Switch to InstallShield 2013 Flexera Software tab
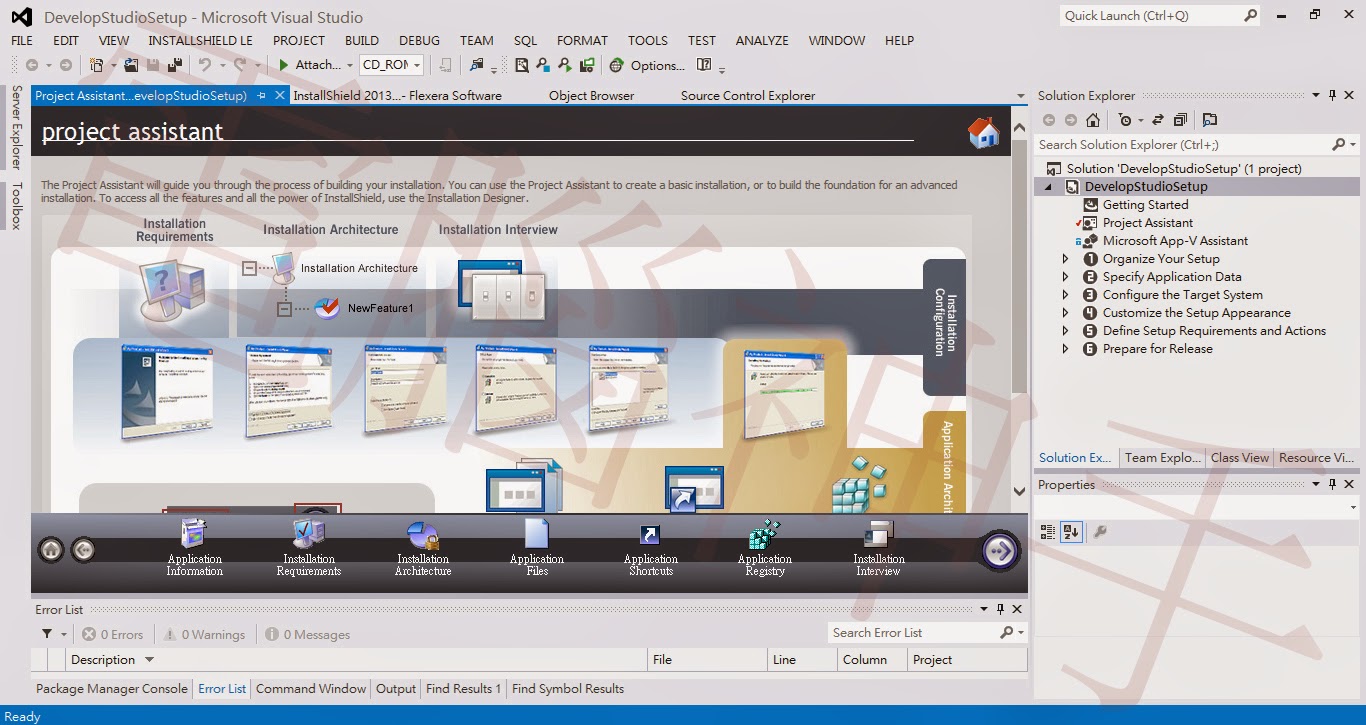Screen dimensions: 1366x725 (x=397, y=96)
